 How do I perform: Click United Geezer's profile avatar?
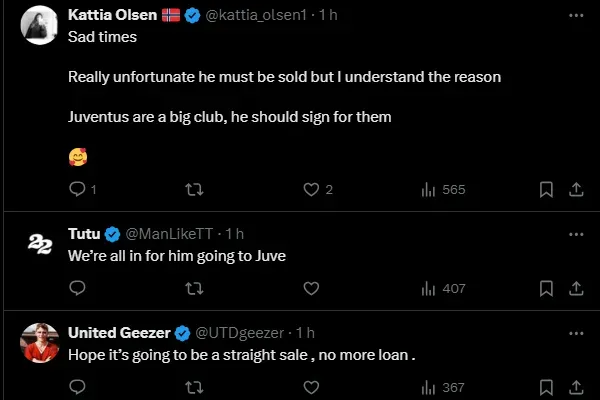point(38,343)
